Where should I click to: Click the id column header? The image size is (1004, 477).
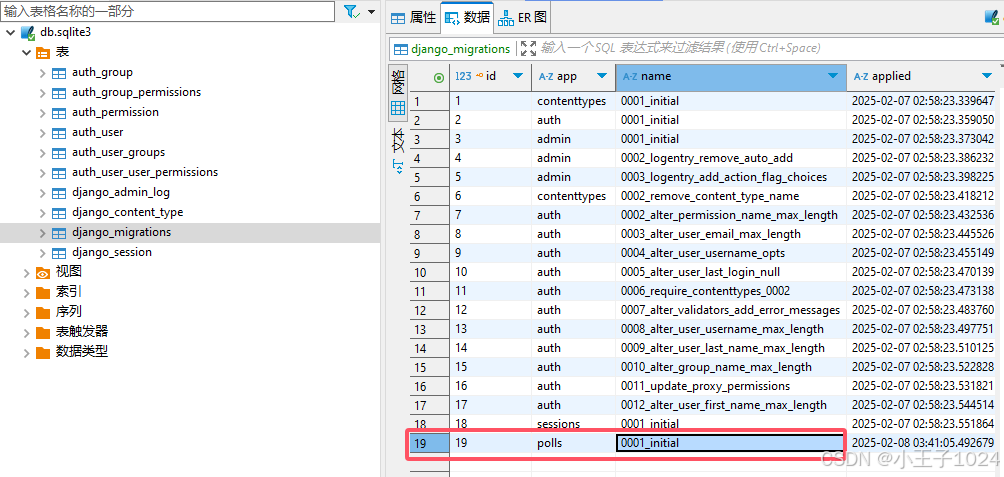point(490,76)
